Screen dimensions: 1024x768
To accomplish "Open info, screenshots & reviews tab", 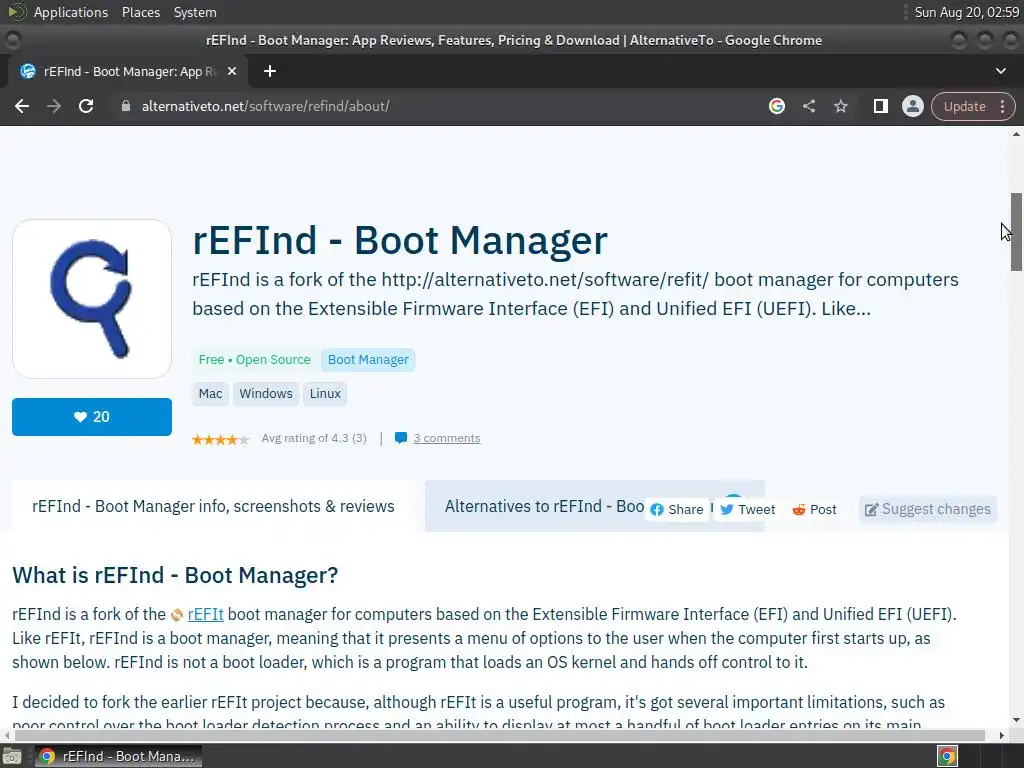I will [x=213, y=507].
